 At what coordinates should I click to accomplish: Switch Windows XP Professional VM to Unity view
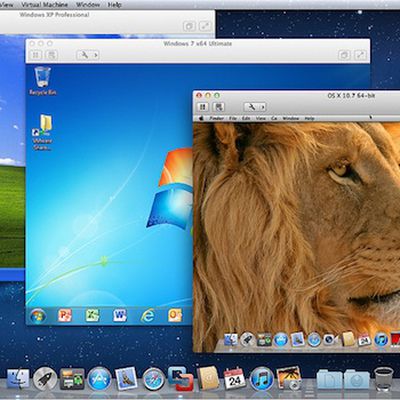click(189, 26)
